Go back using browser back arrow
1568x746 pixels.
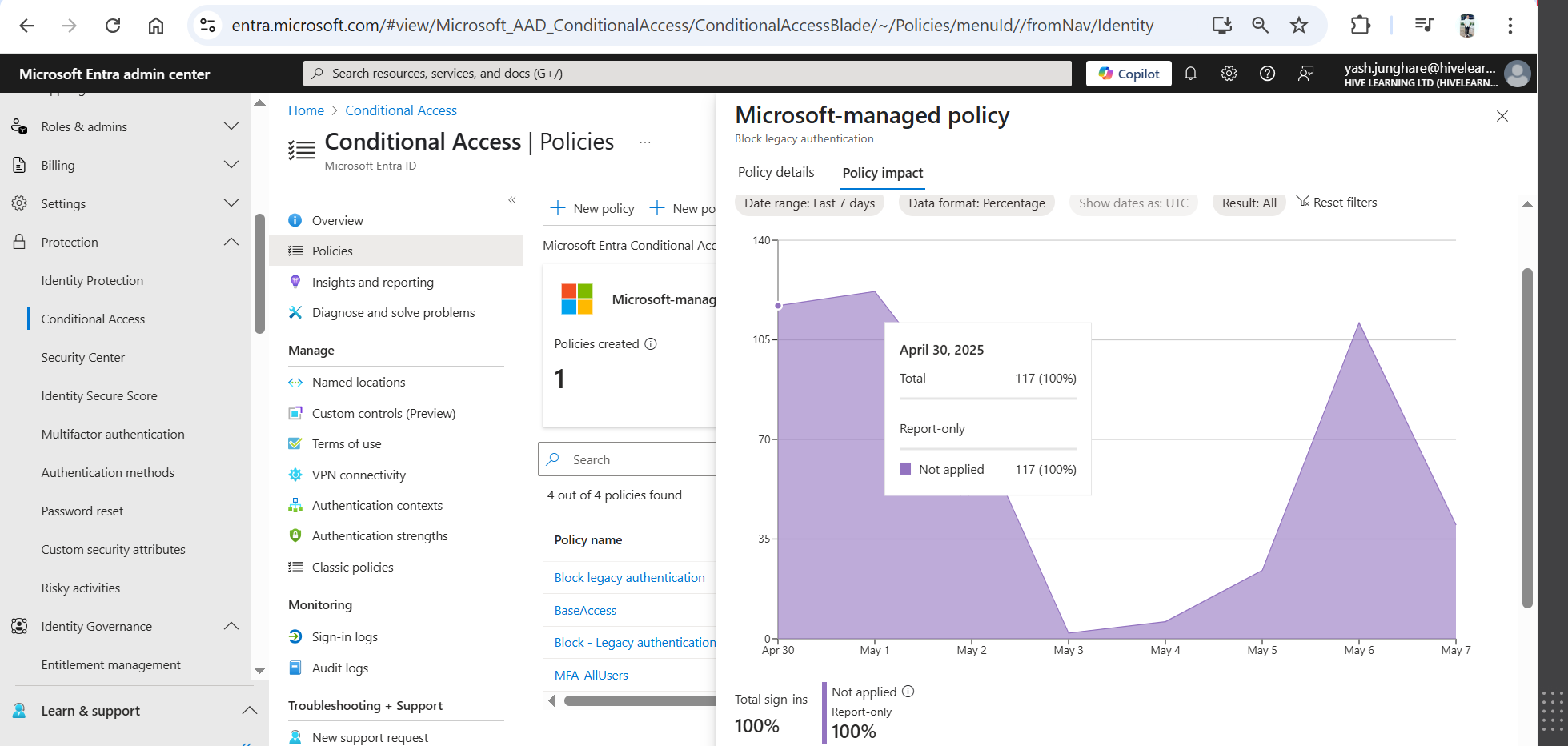coord(26,26)
